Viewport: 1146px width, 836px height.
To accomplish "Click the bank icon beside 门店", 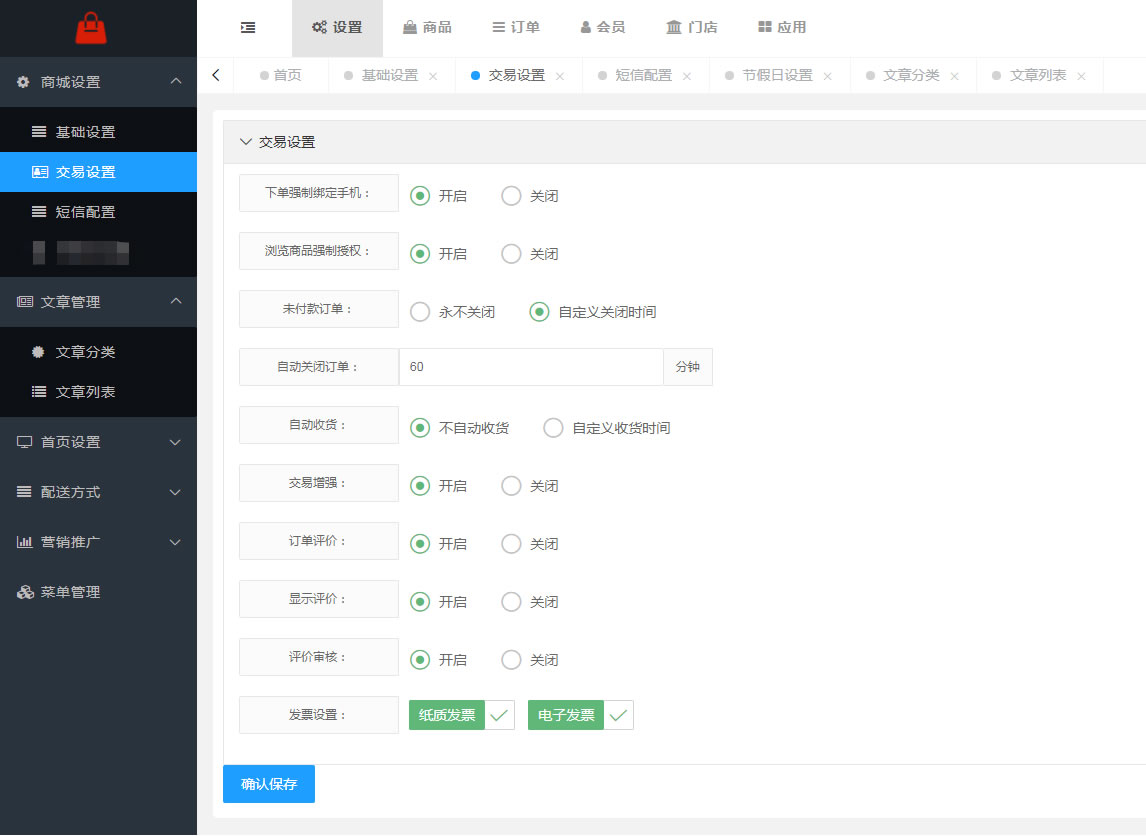I will point(674,27).
